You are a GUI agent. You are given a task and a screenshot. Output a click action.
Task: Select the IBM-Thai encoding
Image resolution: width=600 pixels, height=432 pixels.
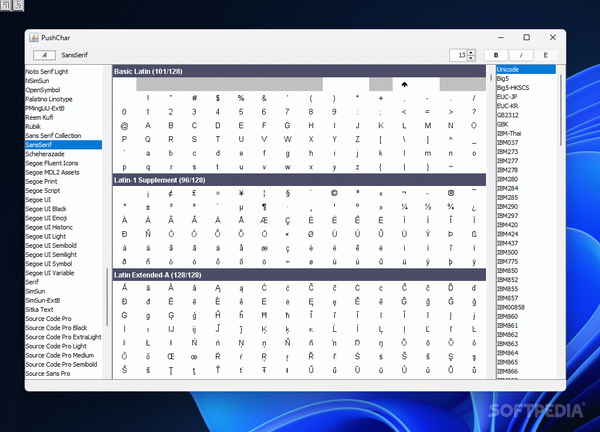(509, 134)
